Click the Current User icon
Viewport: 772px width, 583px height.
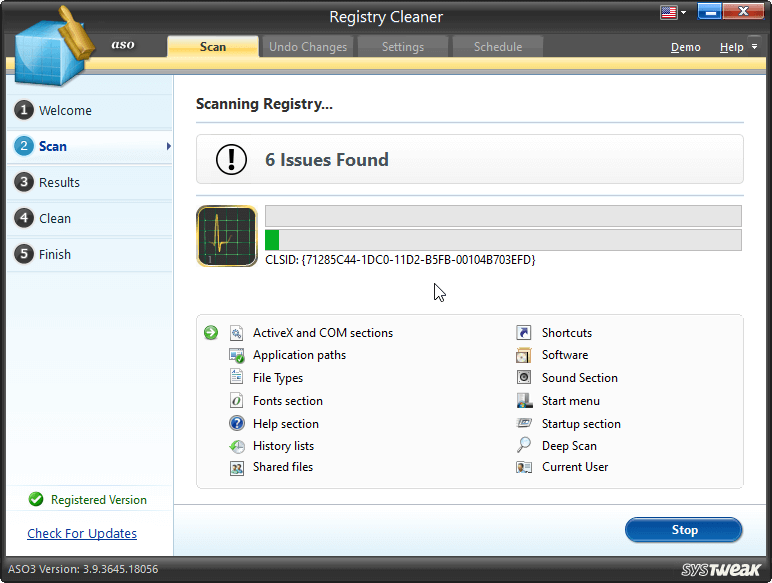(x=524, y=467)
